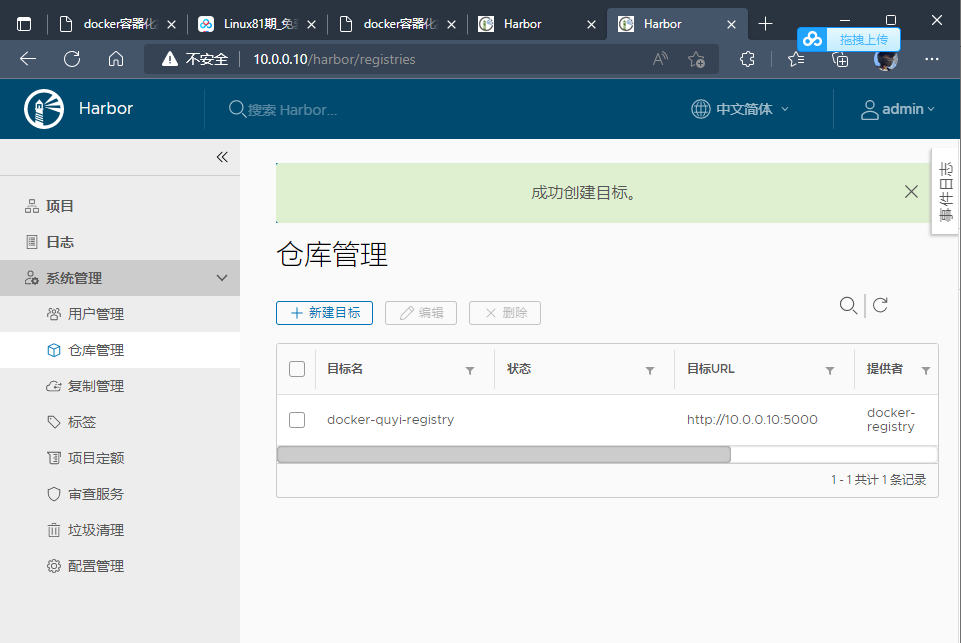Reload the page with refresh icon
Viewport: 961px width, 643px height.
[72, 59]
